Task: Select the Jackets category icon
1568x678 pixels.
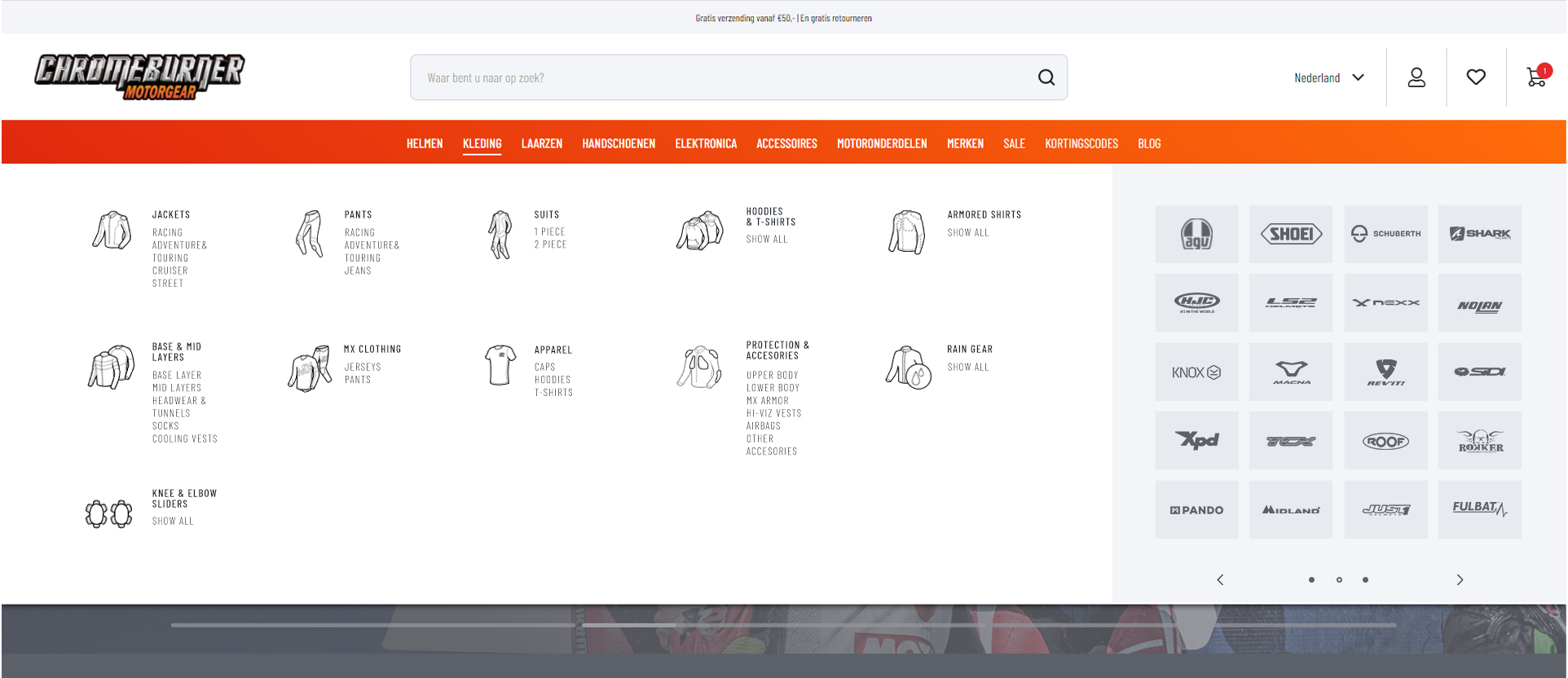Action: click(112, 231)
